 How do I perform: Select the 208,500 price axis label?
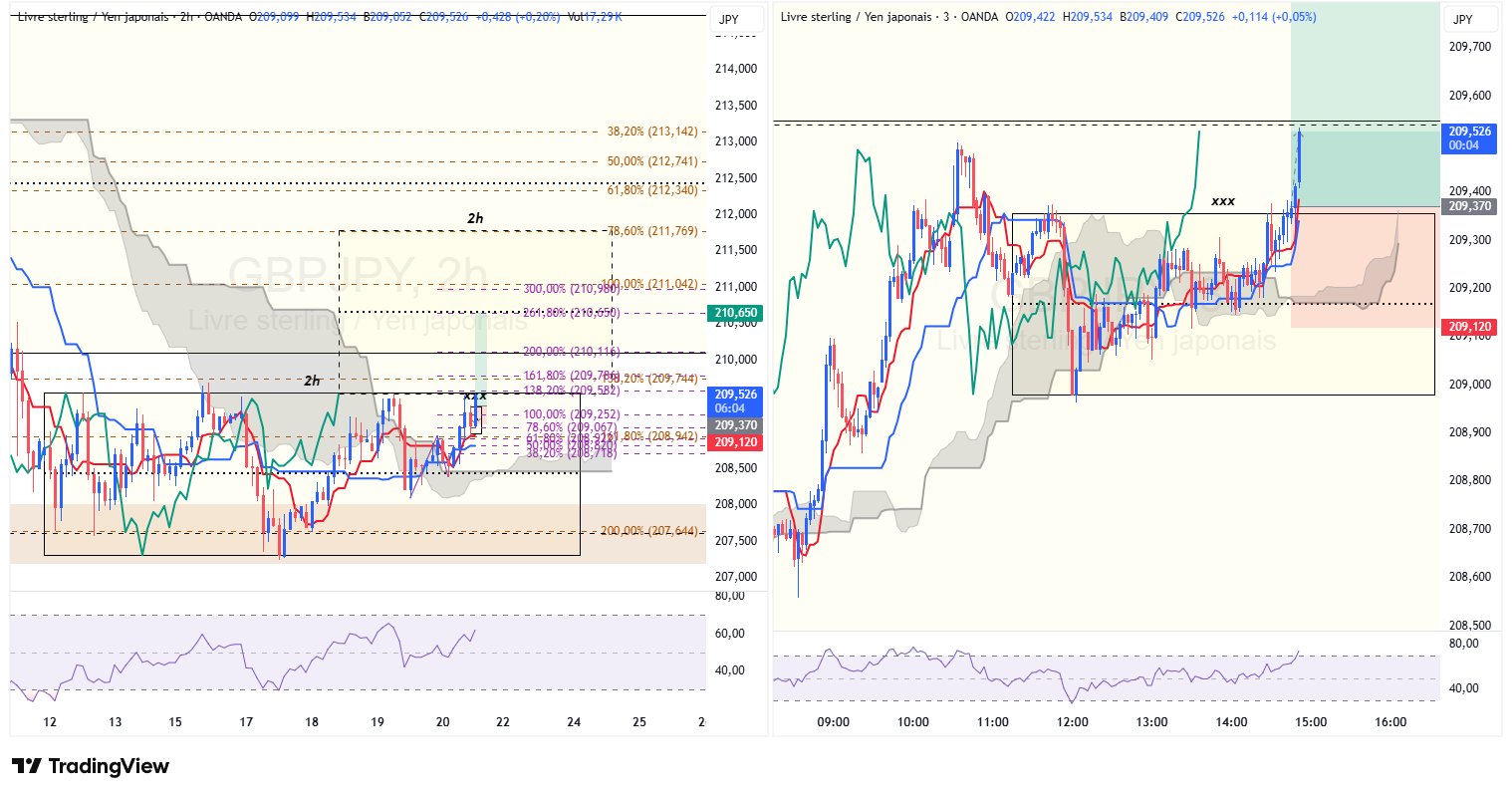tap(1469, 626)
